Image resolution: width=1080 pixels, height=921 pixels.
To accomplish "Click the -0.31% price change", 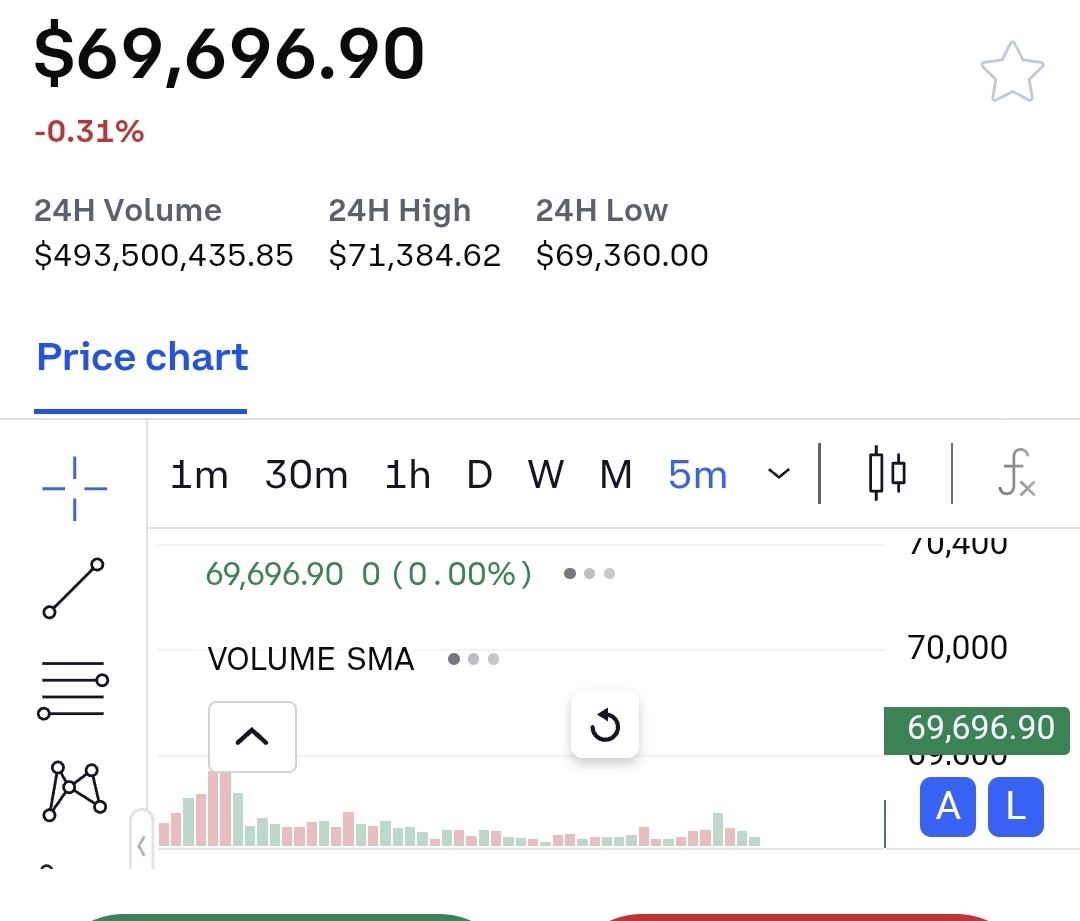I will click(90, 132).
